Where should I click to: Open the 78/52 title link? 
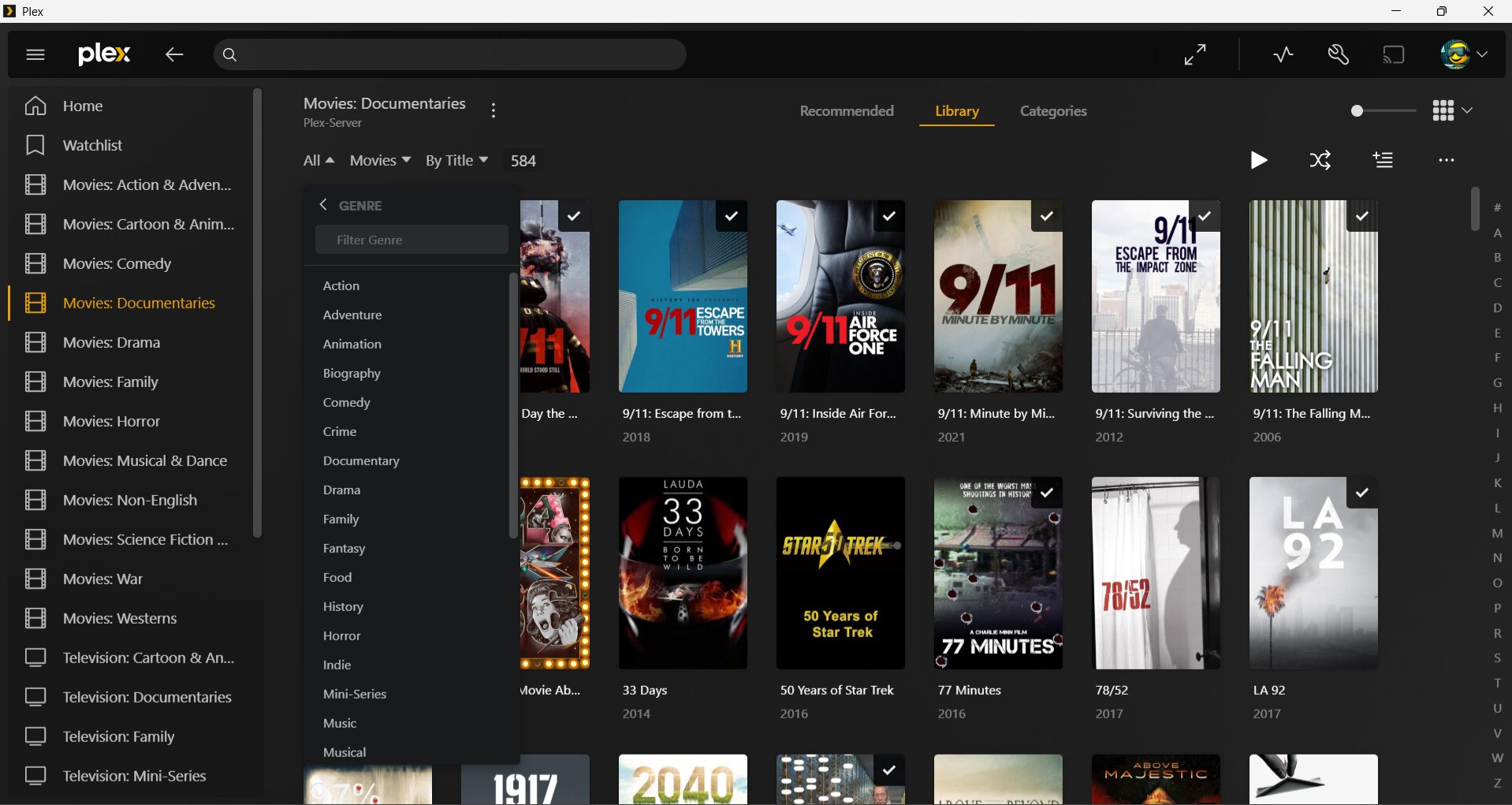(1112, 690)
